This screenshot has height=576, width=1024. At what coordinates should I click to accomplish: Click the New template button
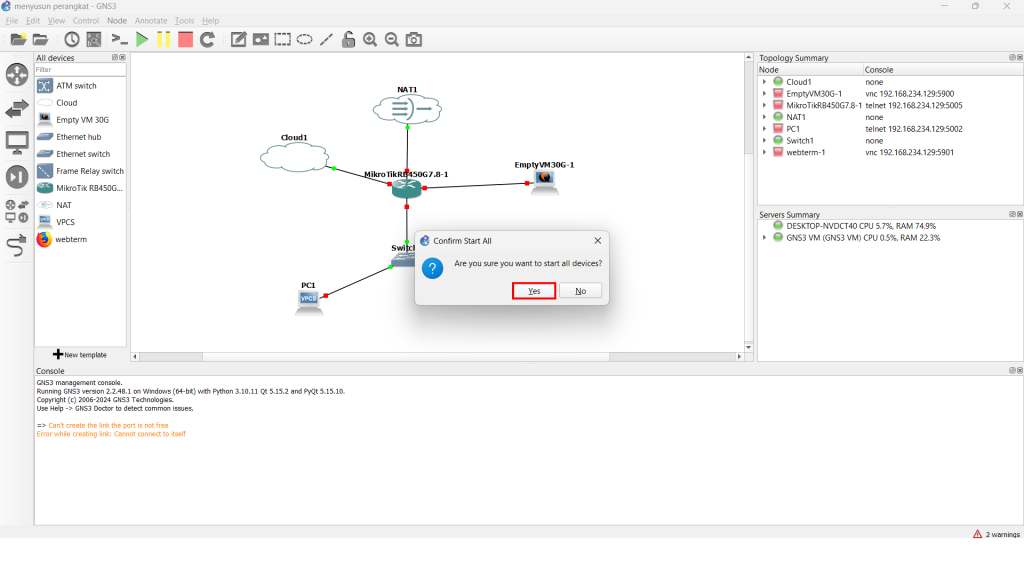(x=80, y=355)
